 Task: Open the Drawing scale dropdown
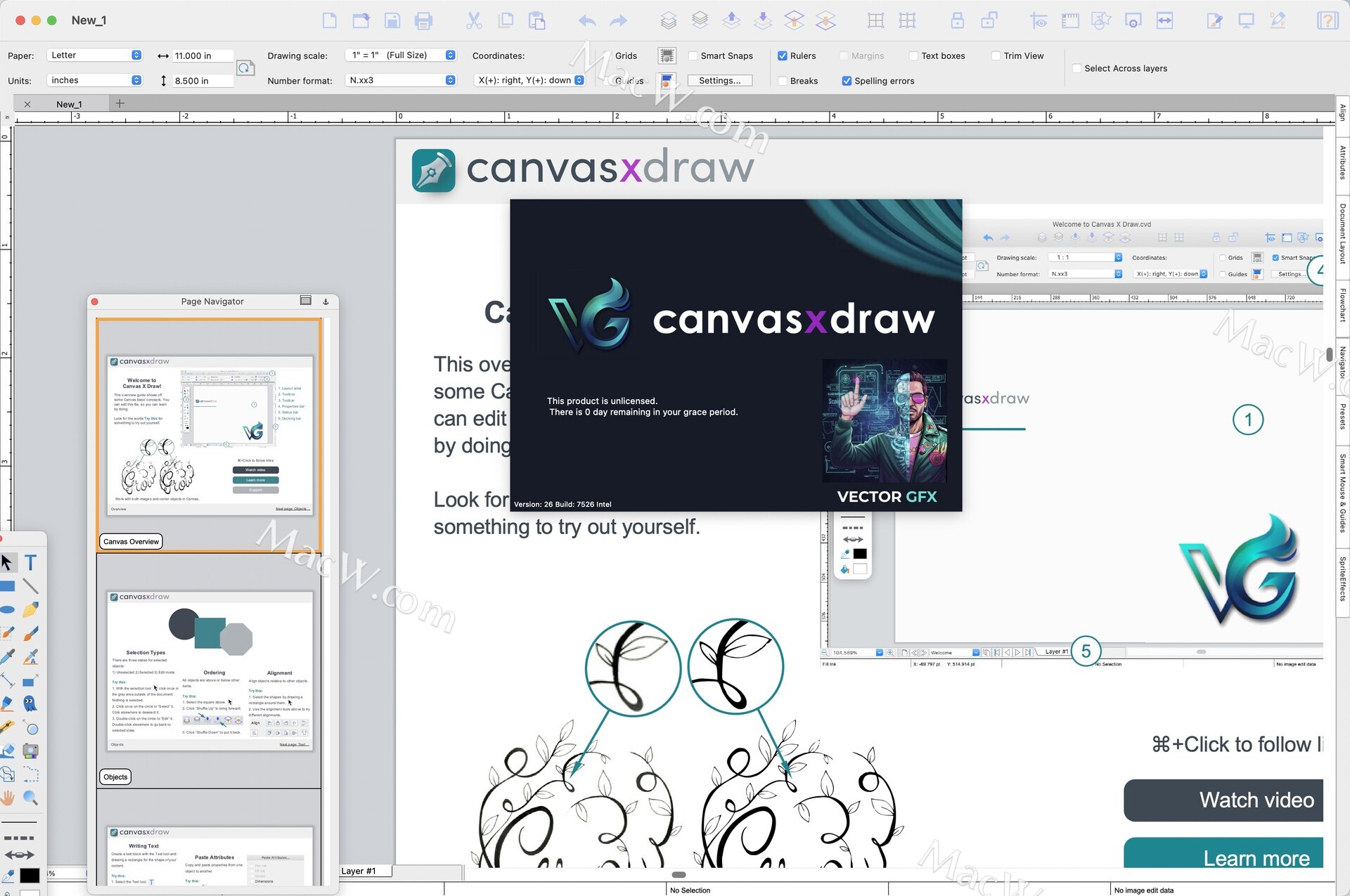401,56
